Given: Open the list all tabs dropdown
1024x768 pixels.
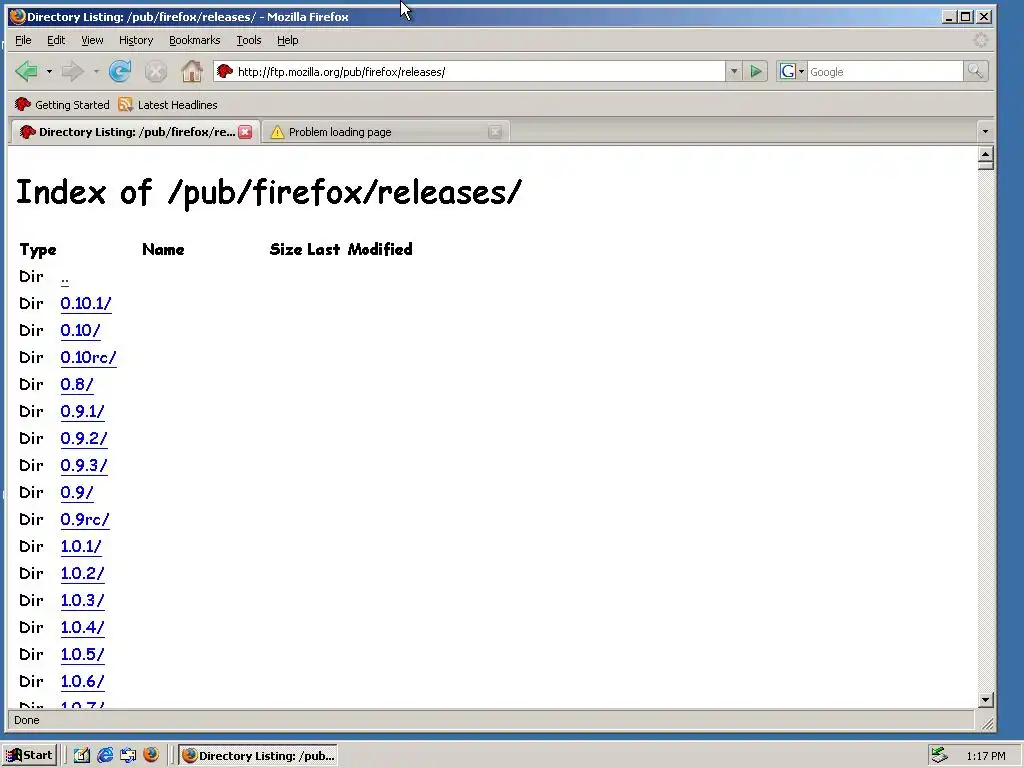Looking at the screenshot, I should click(x=985, y=132).
